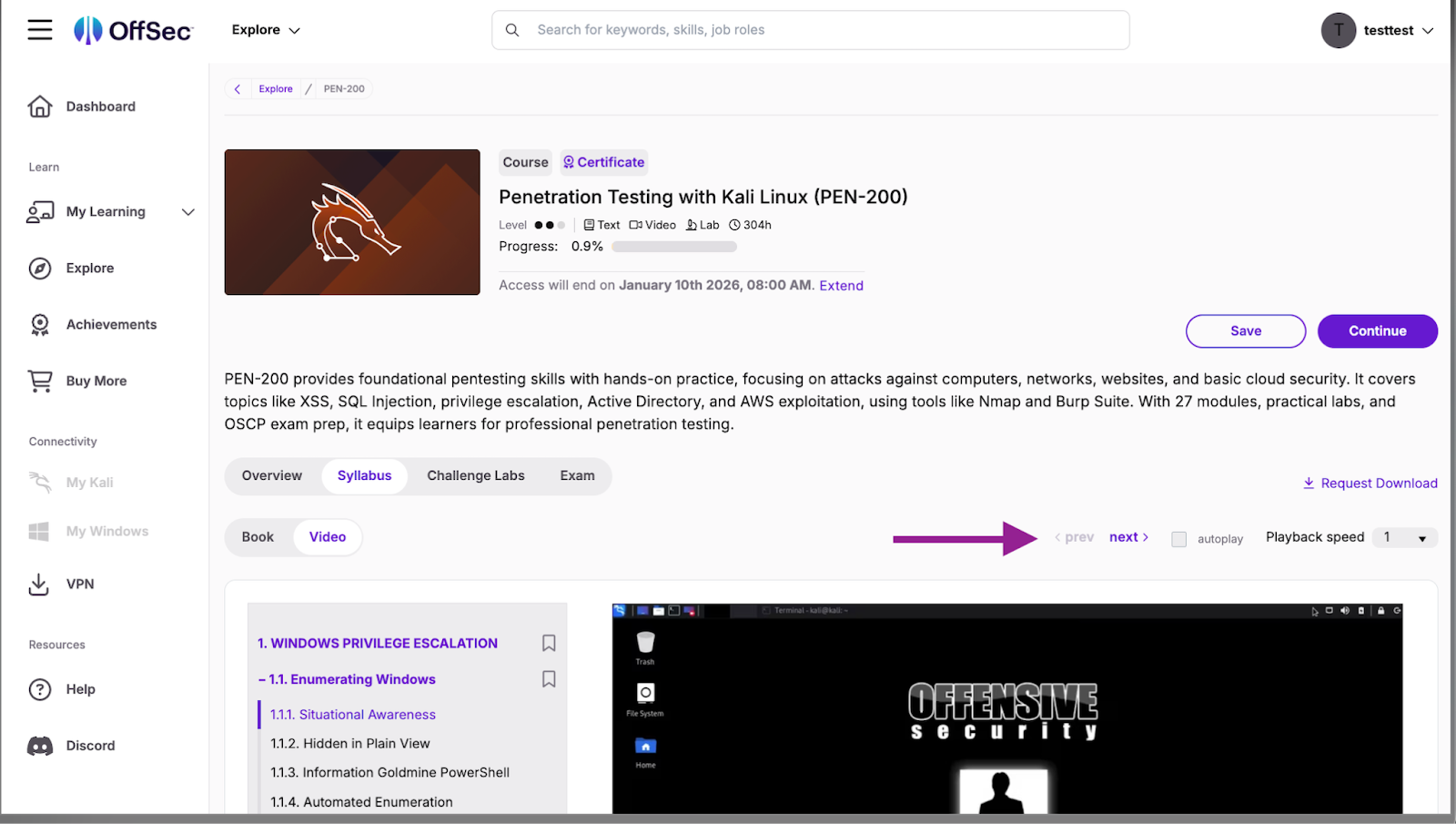The image size is (1456, 824).
Task: Go to next video
Action: [x=1128, y=537]
